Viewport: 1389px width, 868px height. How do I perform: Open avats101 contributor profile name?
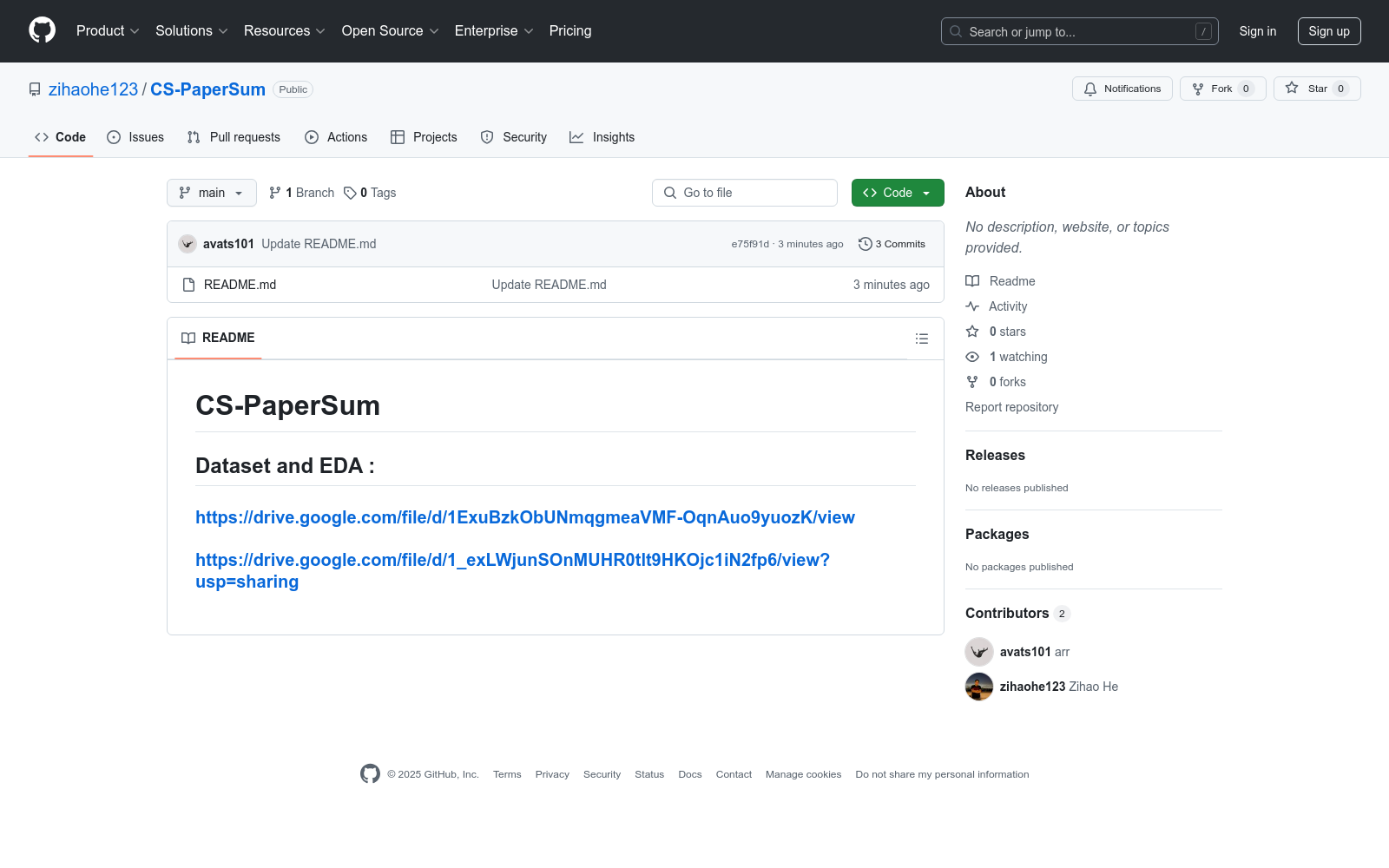pyautogui.click(x=1025, y=652)
